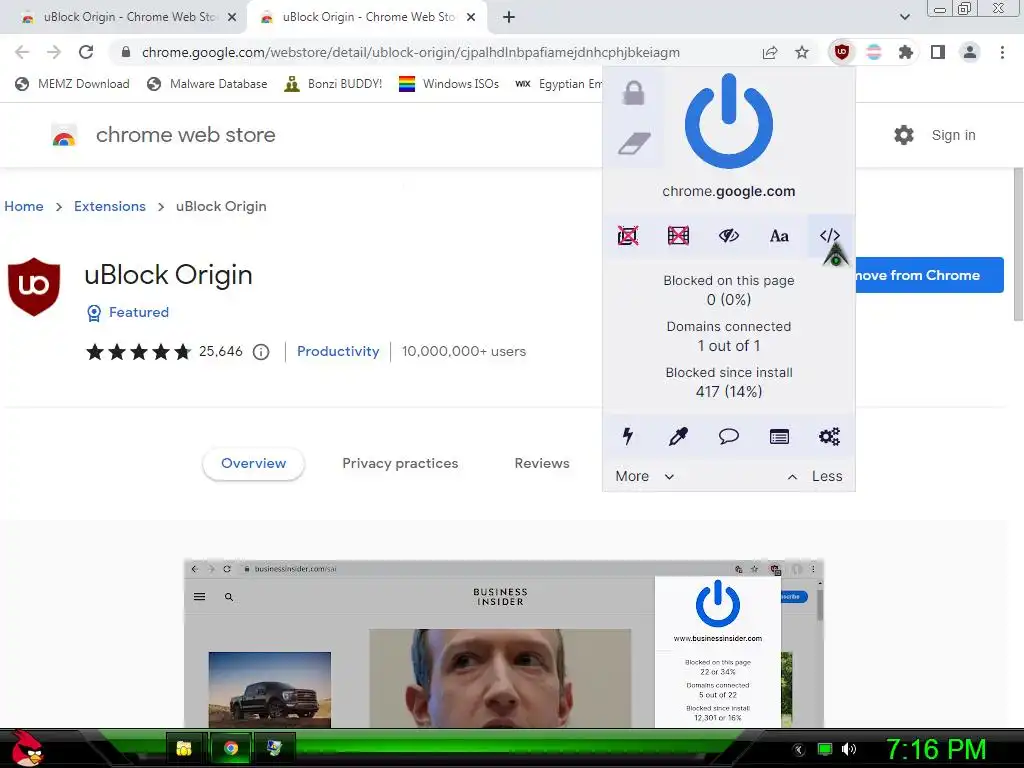The height and width of the screenshot is (768, 1024).
Task: View site information padlock icon
Action: [x=127, y=52]
